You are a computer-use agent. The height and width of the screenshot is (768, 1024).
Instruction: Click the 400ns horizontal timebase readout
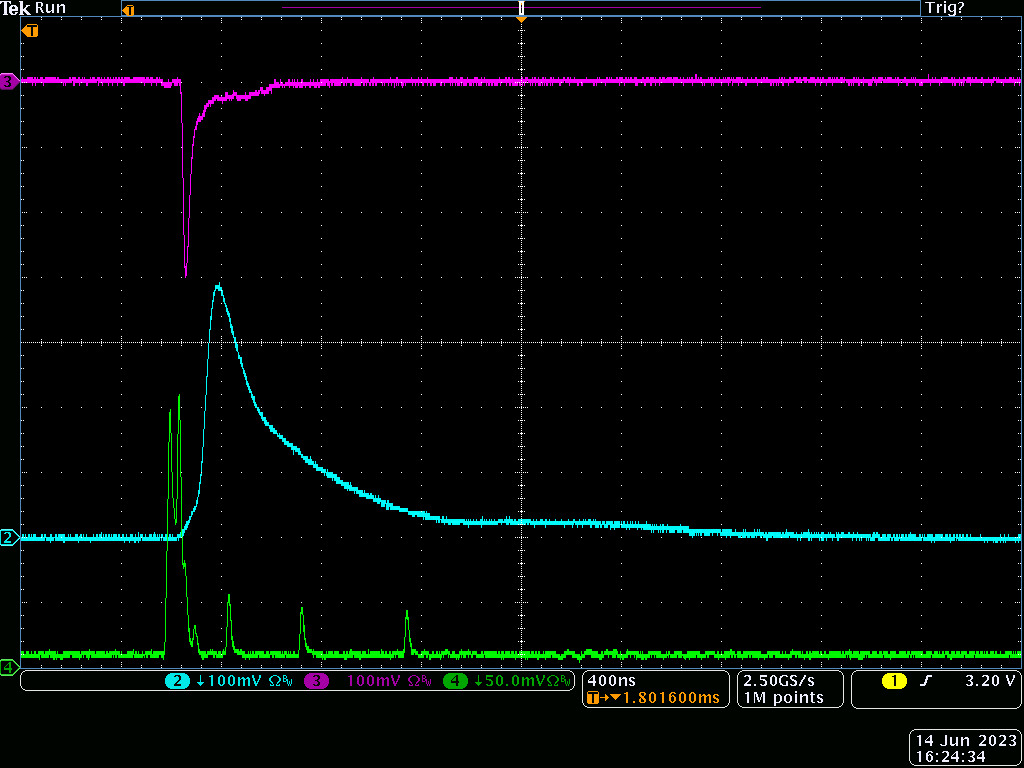(x=605, y=681)
